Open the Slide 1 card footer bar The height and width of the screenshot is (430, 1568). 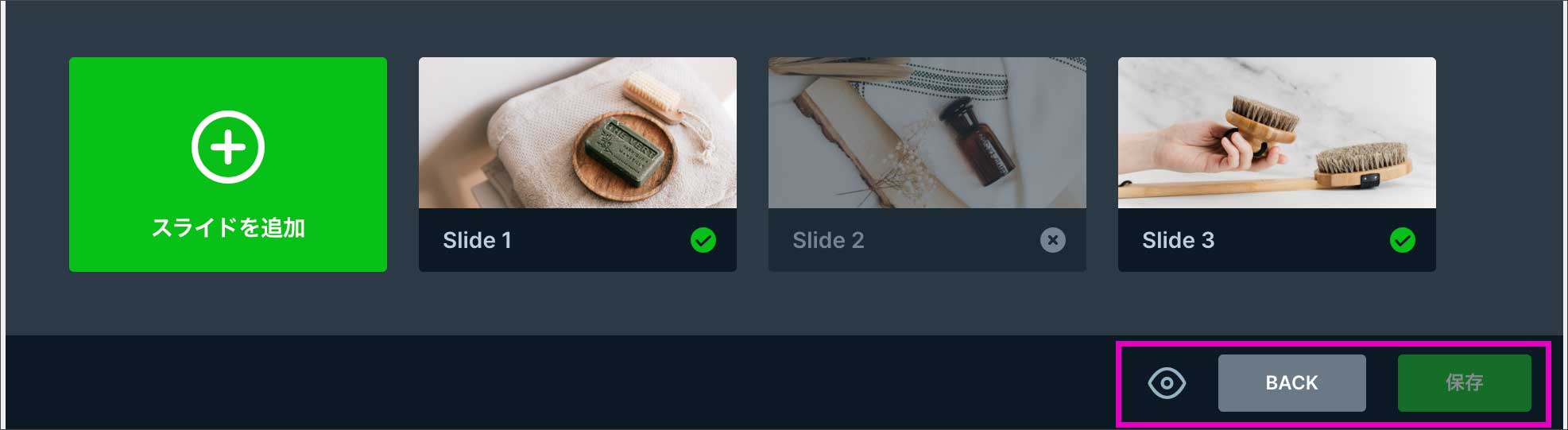pos(578,240)
